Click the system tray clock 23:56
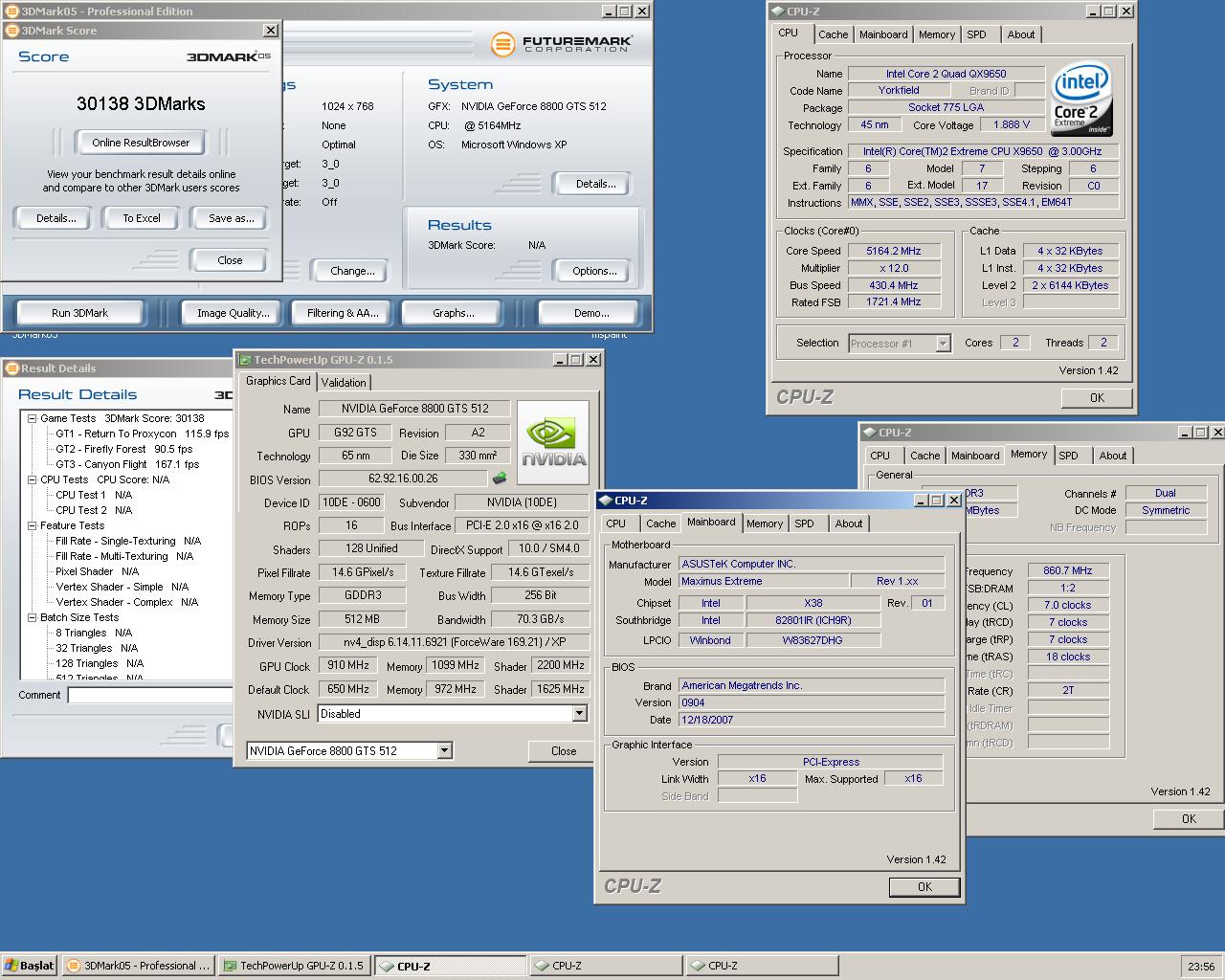 coord(1201,967)
